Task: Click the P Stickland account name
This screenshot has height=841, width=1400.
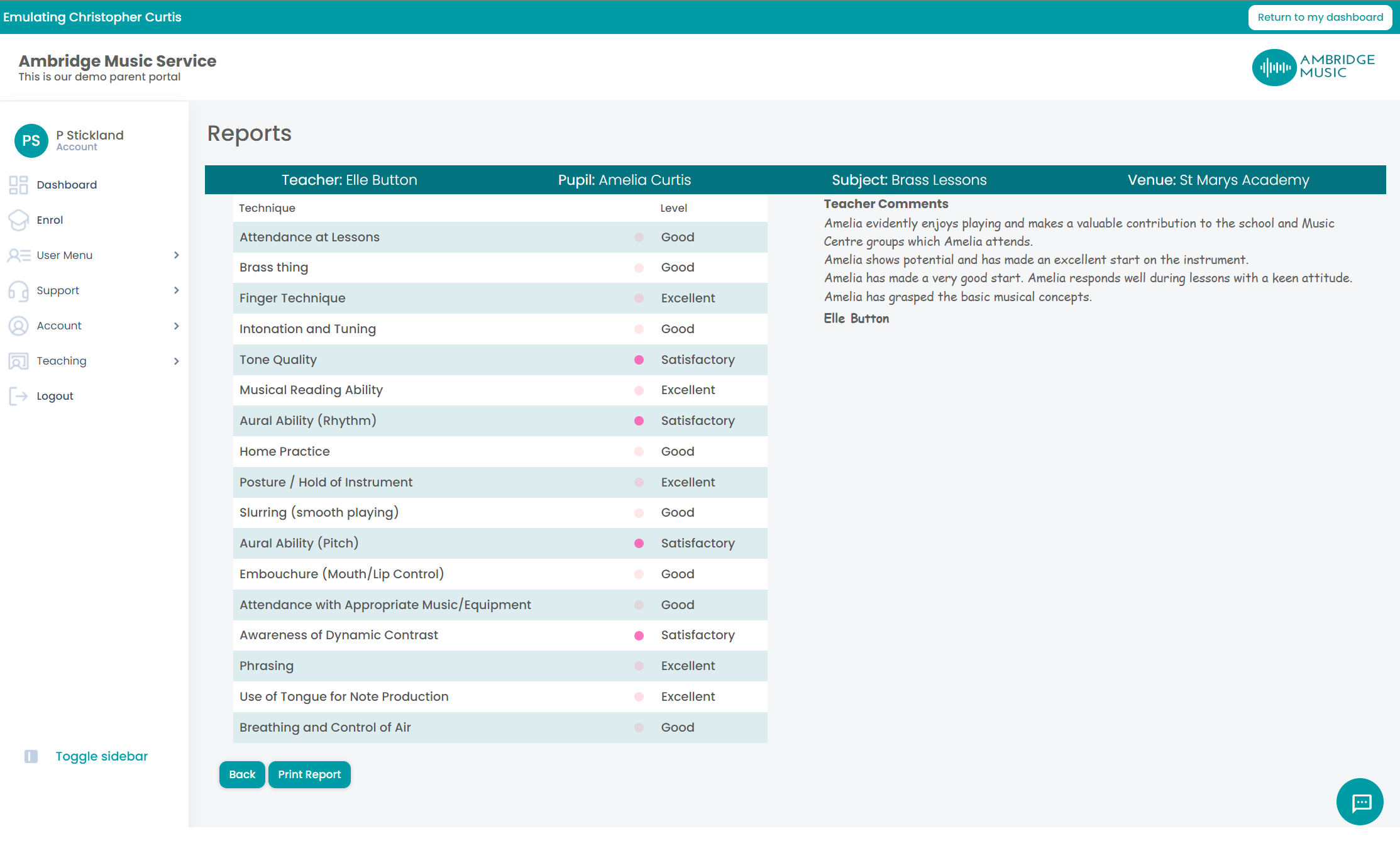Action: (90, 135)
